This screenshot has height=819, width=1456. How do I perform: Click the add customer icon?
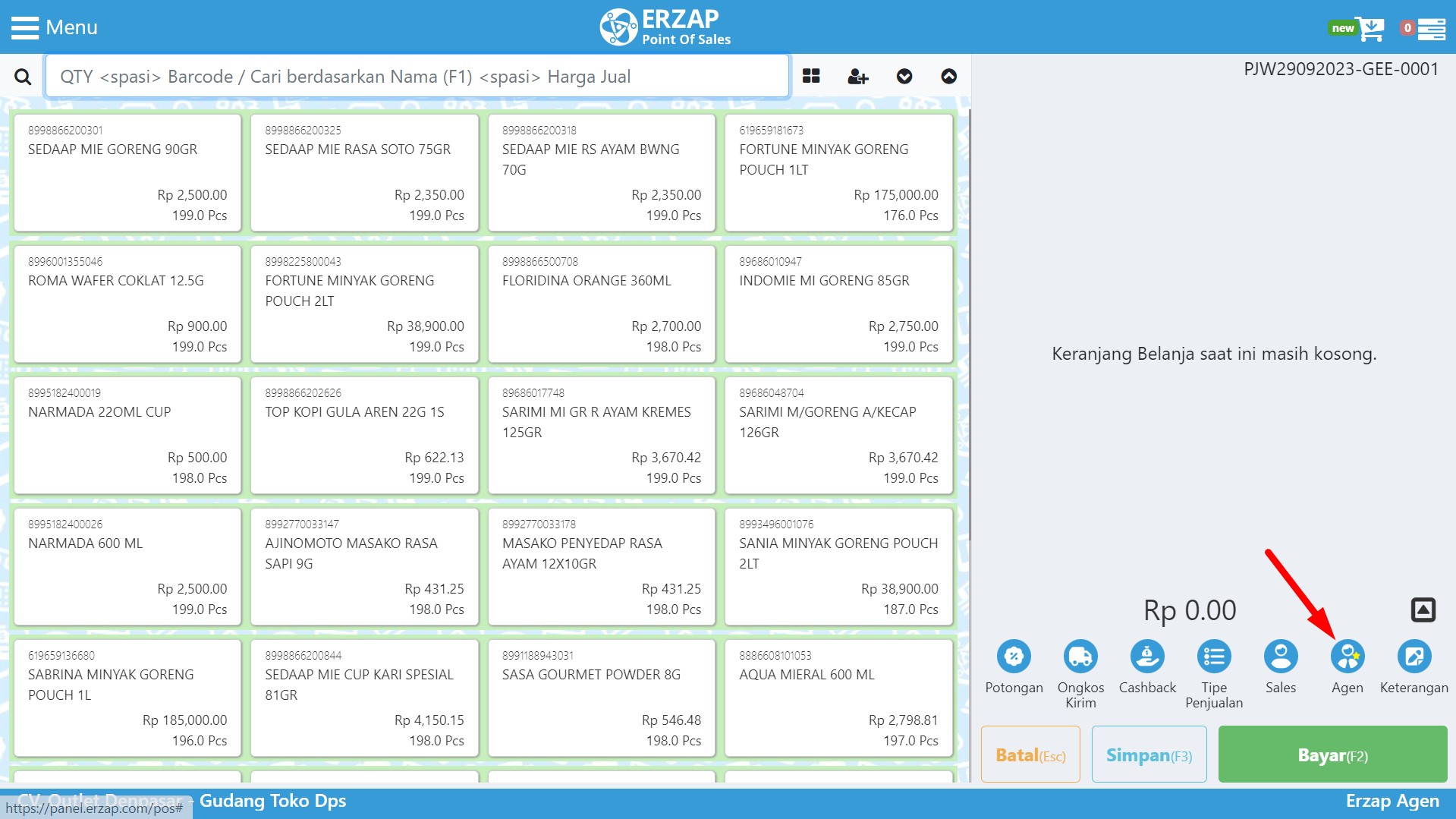coord(858,76)
